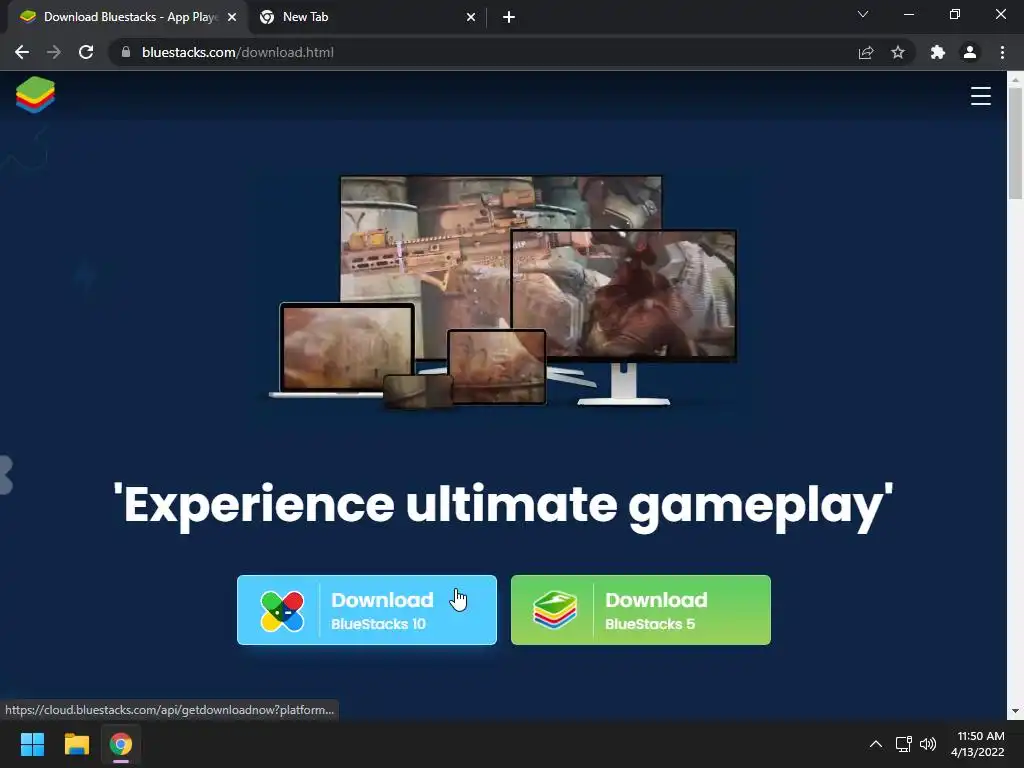Image resolution: width=1024 pixels, height=768 pixels.
Task: Show hidden system tray icons
Action: click(876, 744)
